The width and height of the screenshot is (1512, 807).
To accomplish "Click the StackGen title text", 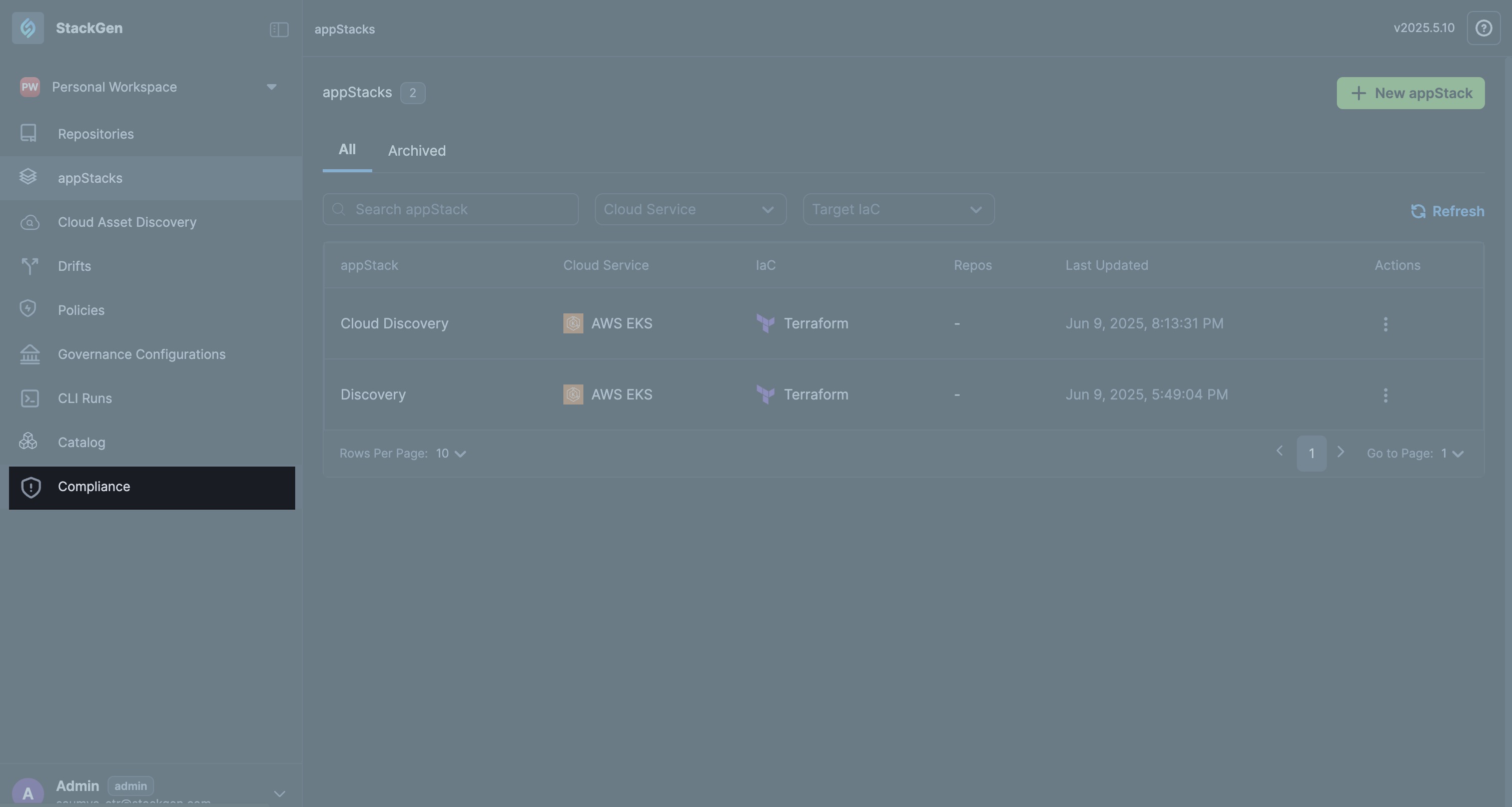I will [x=89, y=28].
